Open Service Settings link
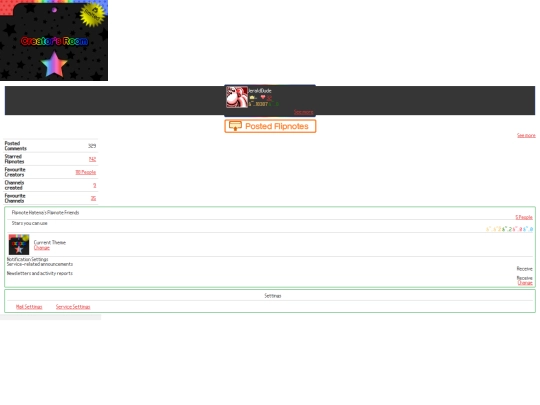Screen dimensions: 540x405 [x=73, y=307]
